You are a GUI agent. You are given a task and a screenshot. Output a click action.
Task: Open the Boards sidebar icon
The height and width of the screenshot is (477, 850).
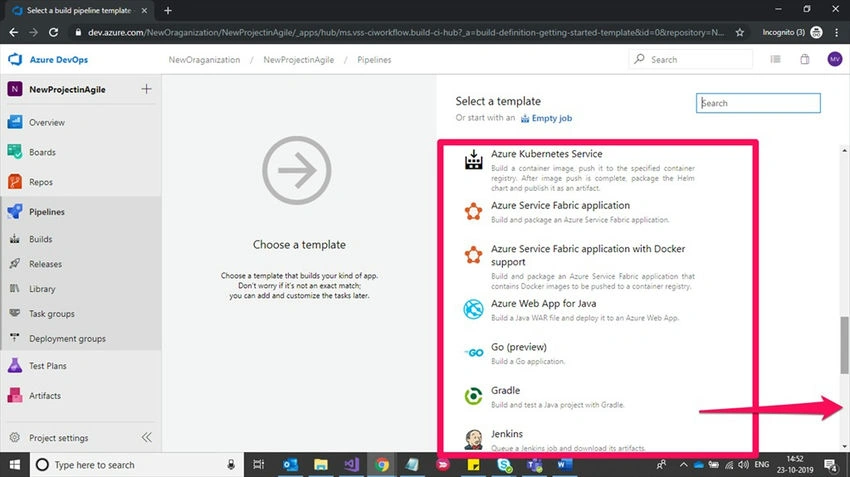(15, 152)
